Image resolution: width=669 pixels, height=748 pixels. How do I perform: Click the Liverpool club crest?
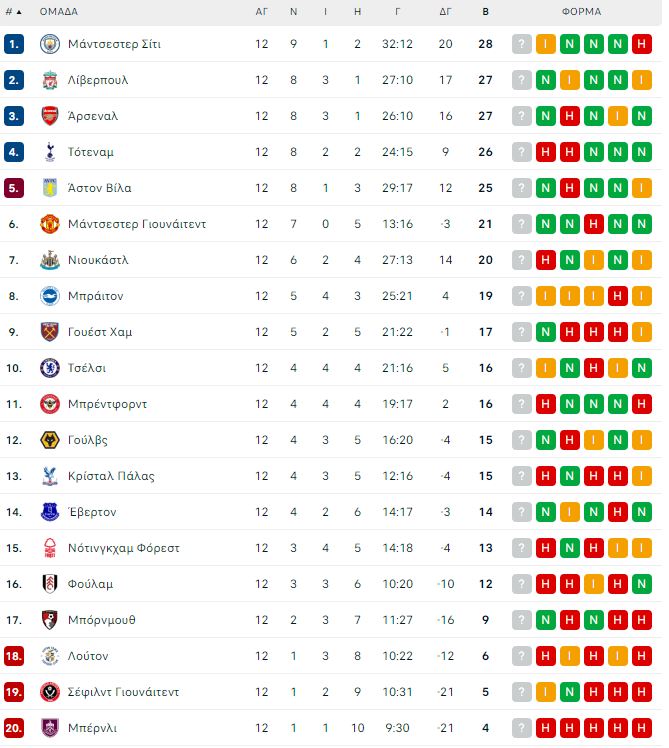(x=50, y=80)
